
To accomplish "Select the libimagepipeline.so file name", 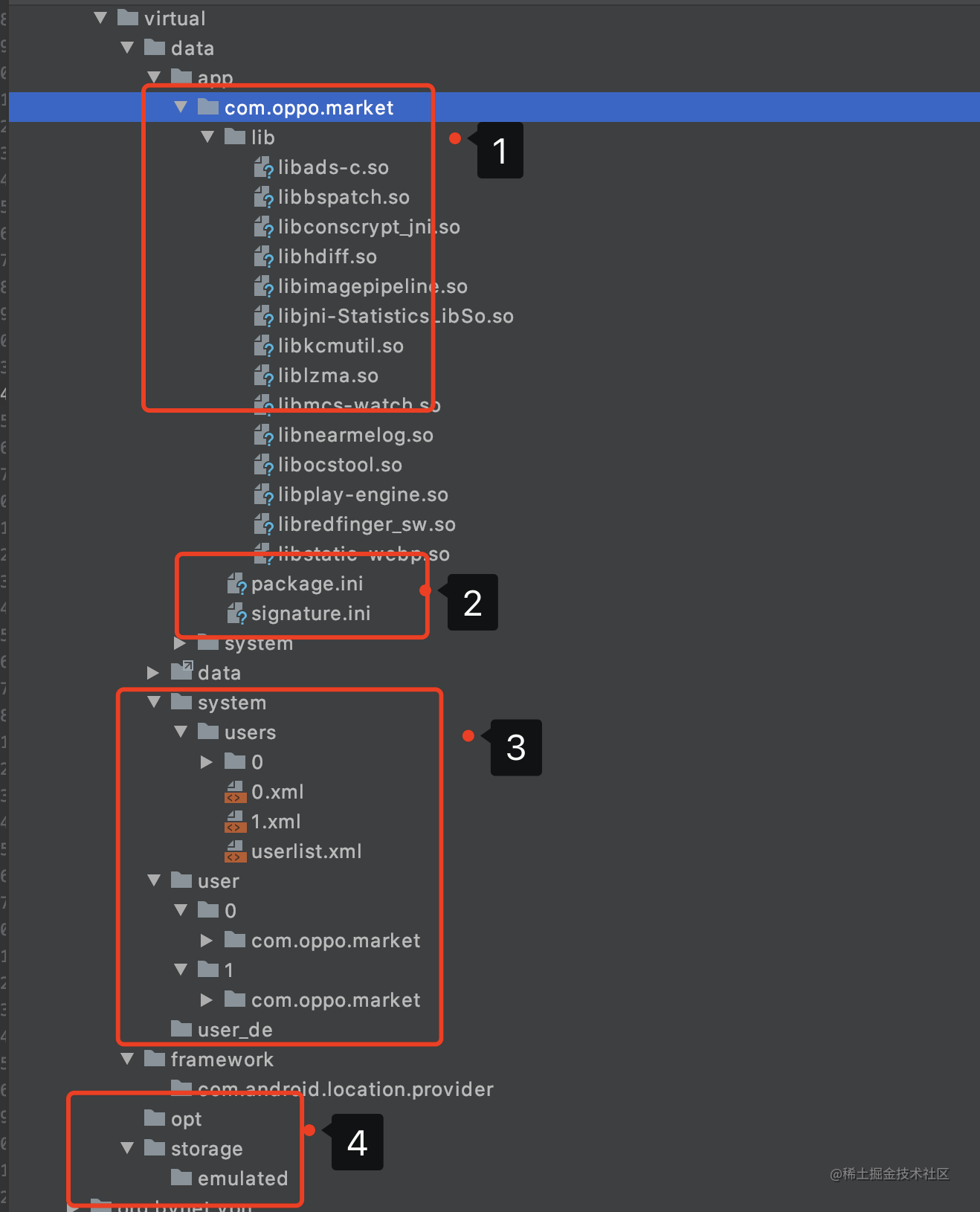I will point(373,286).
